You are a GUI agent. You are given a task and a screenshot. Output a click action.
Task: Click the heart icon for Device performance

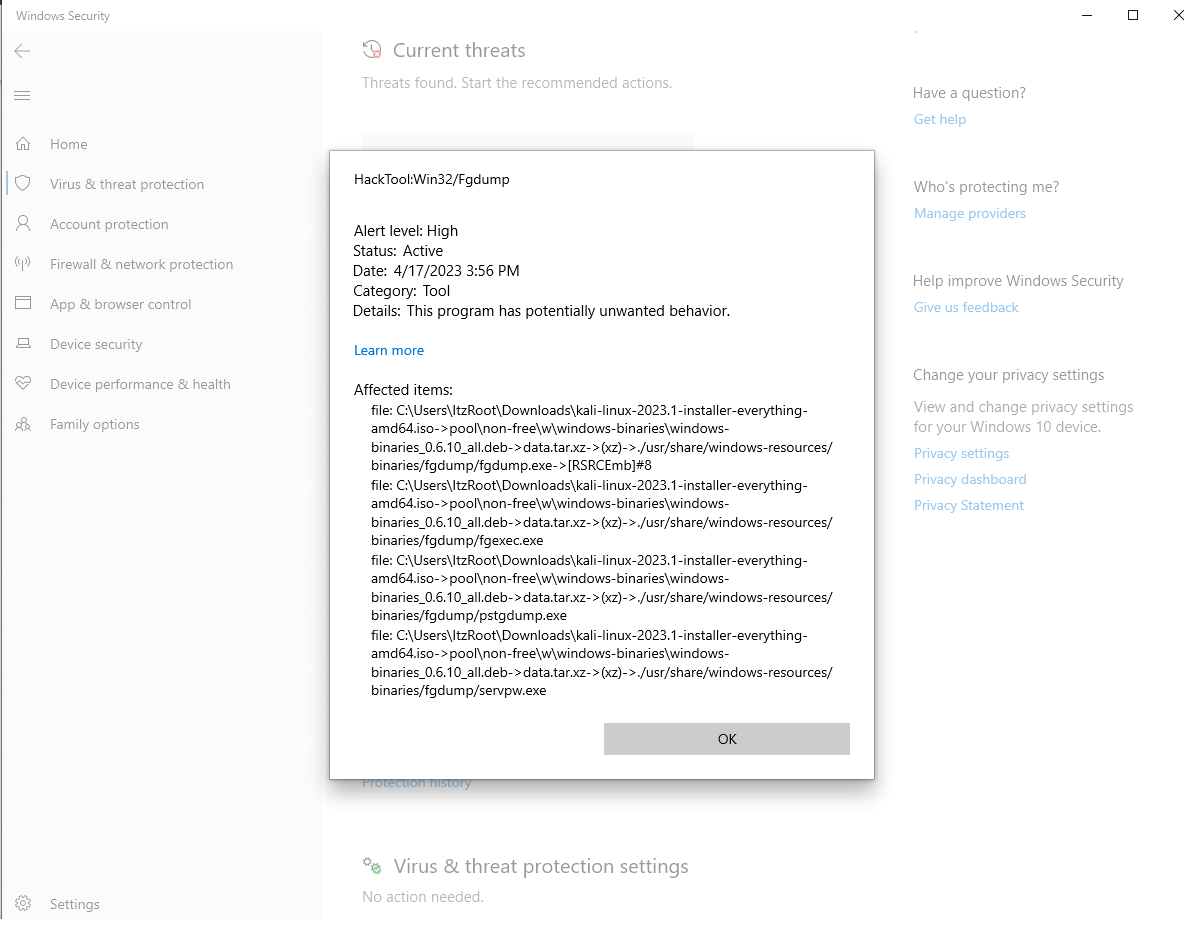click(24, 383)
